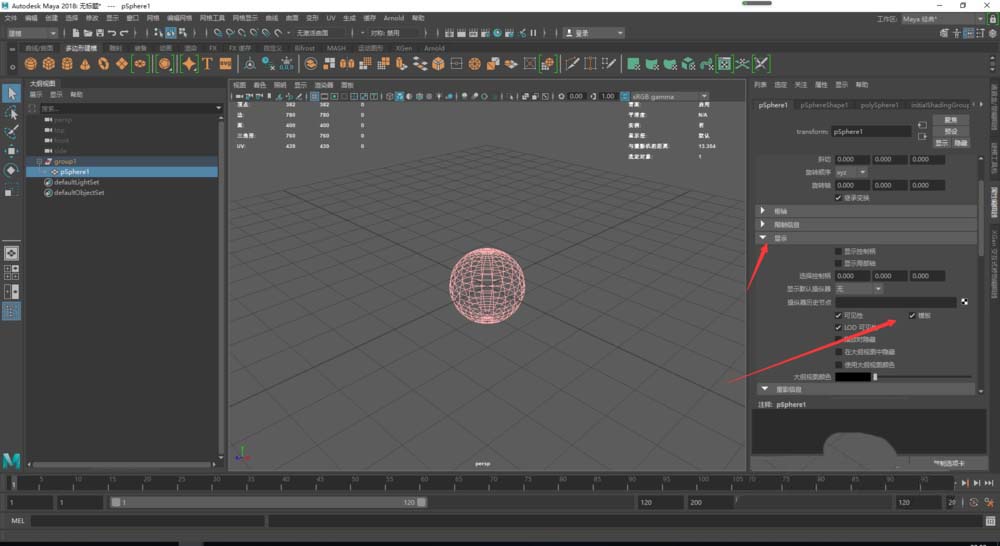
Task: Switch to the pSphereShape1 tab
Action: 823,104
